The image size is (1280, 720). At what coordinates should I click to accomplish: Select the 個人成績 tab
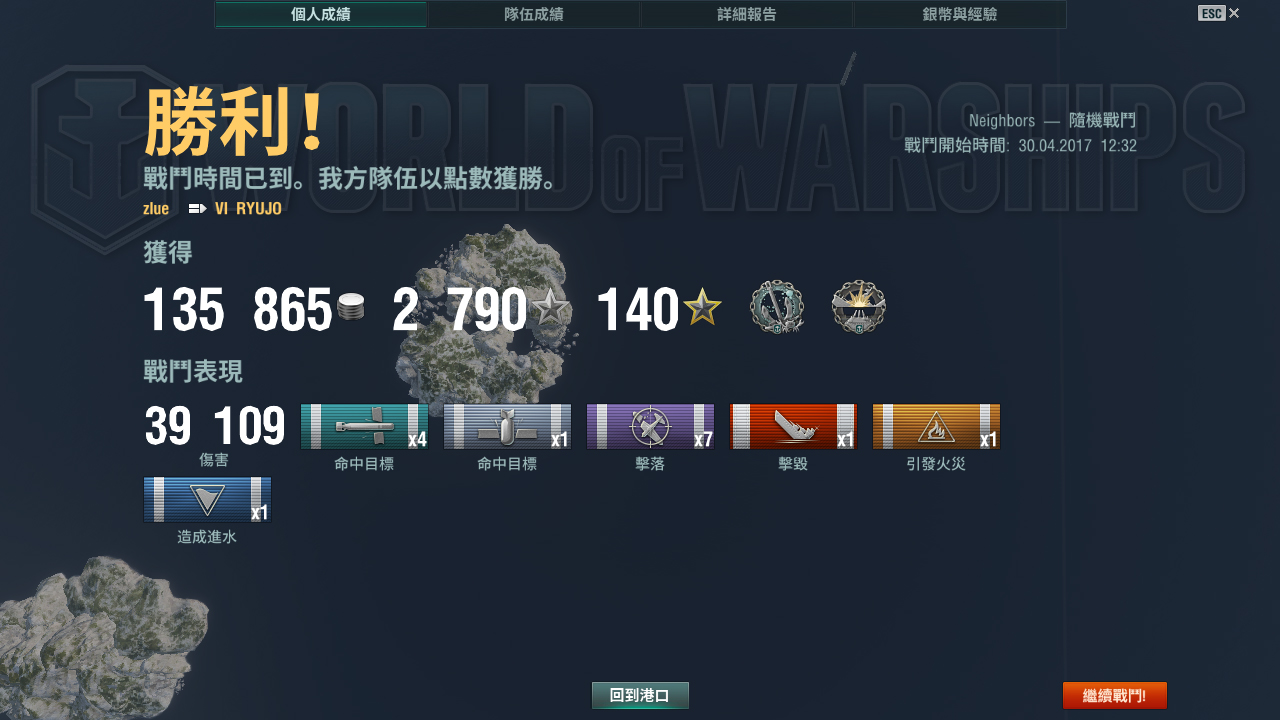[320, 14]
